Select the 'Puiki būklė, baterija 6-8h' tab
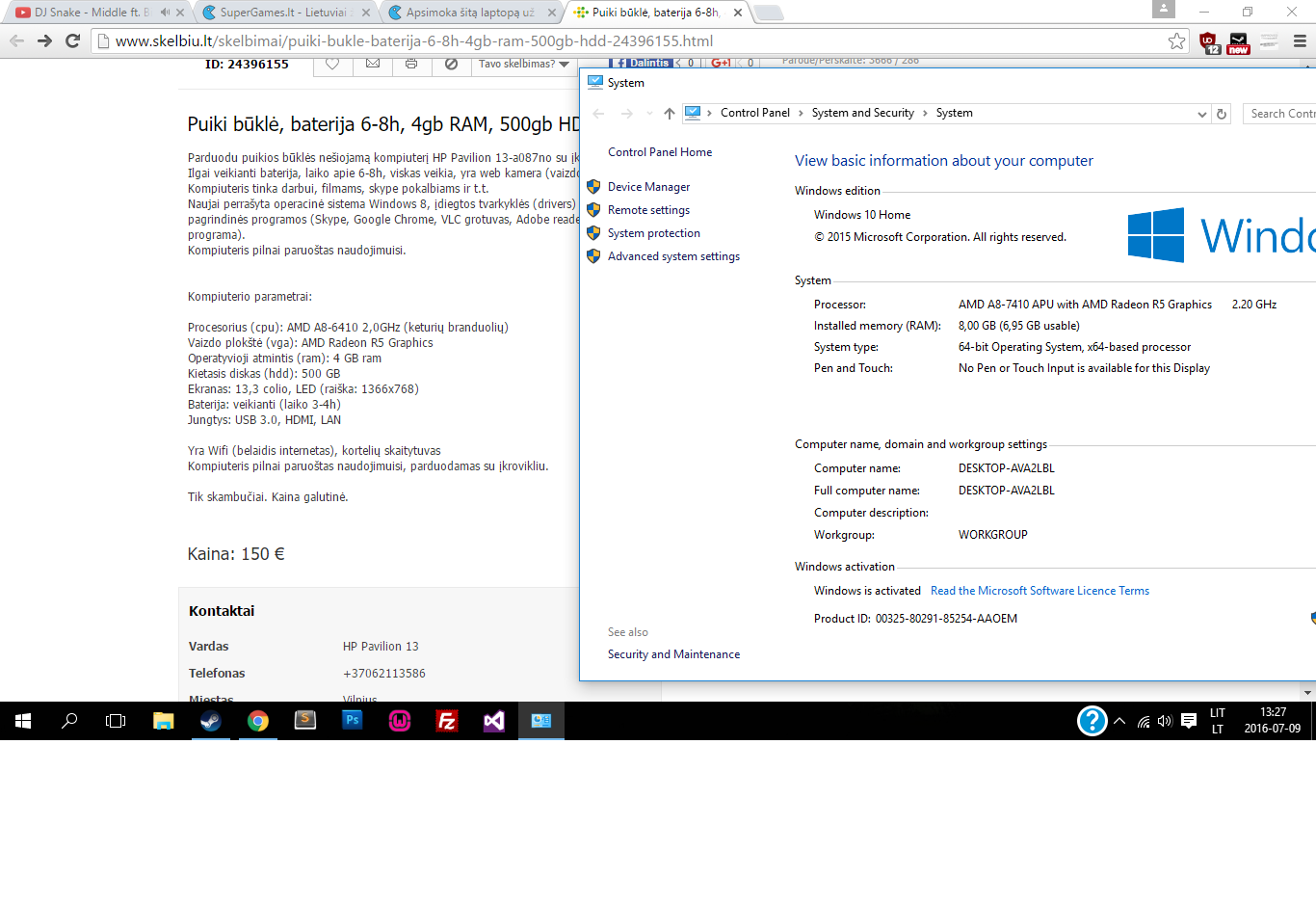 pos(655,13)
